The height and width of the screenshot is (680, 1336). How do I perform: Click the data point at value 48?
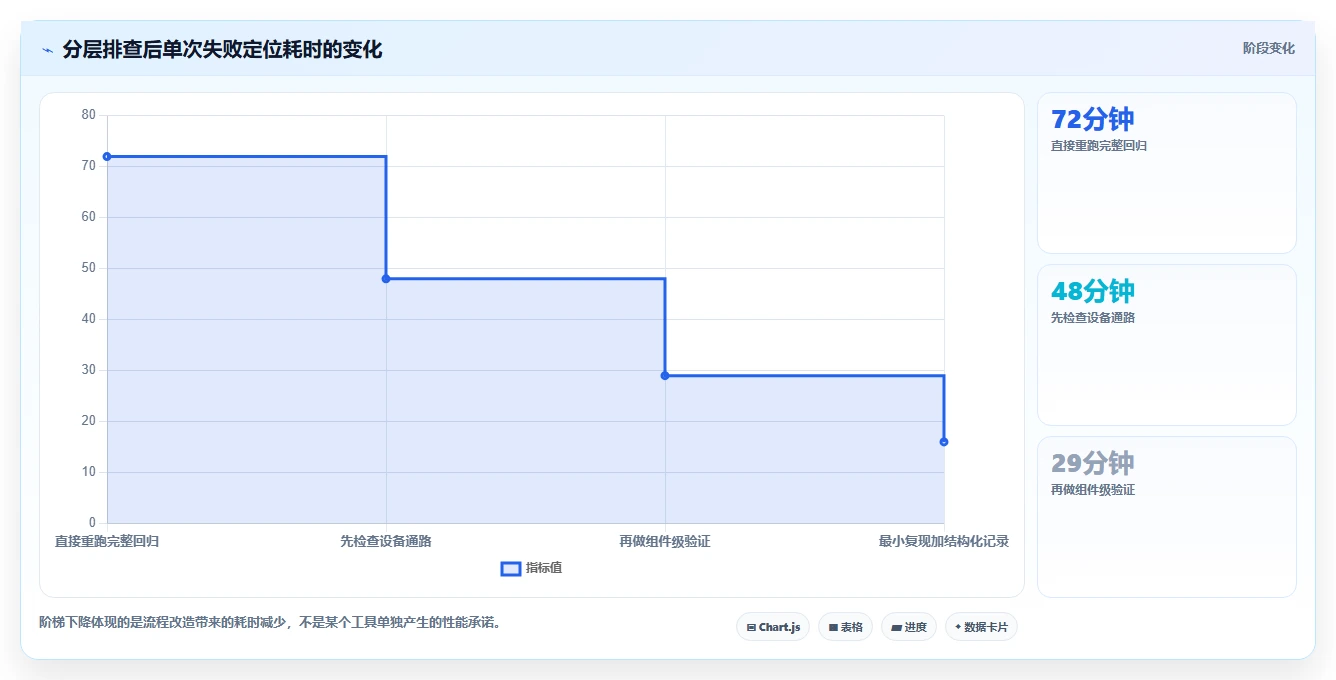(386, 278)
